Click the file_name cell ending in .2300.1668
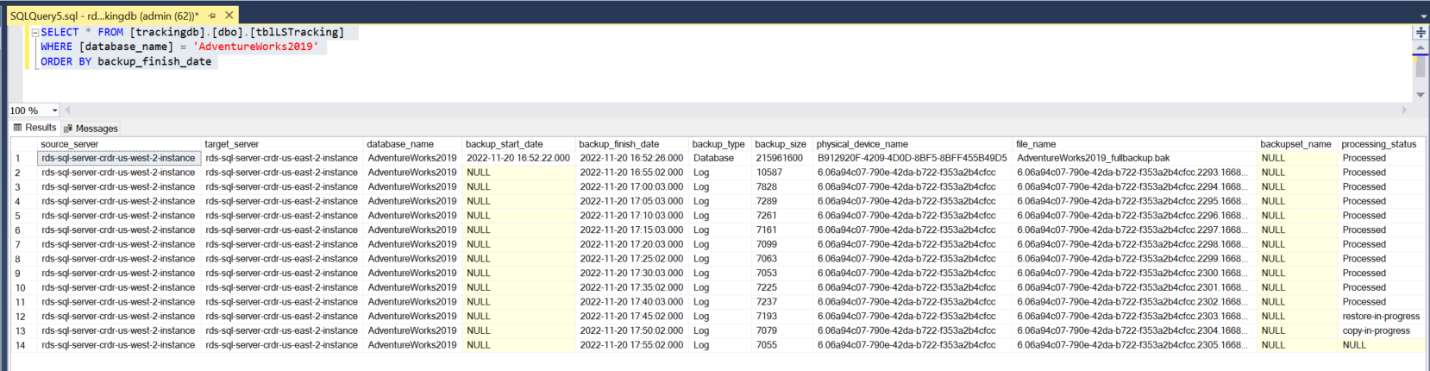The image size is (1430, 371). (x=1135, y=273)
